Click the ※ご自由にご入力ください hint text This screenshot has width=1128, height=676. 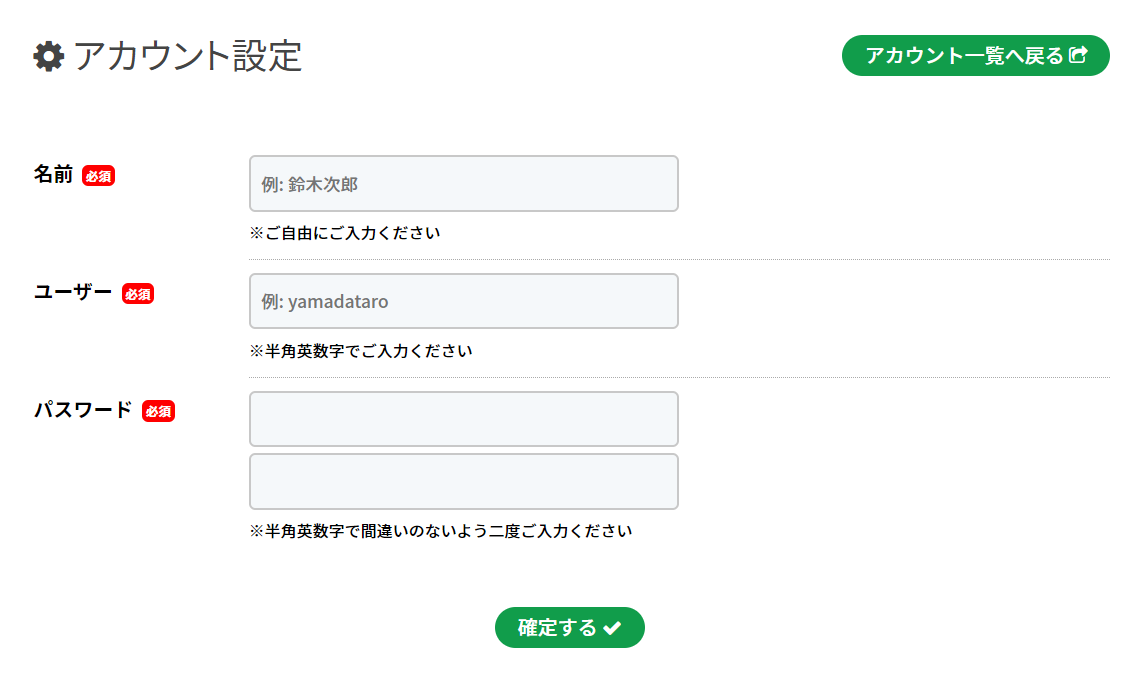pyautogui.click(x=344, y=234)
